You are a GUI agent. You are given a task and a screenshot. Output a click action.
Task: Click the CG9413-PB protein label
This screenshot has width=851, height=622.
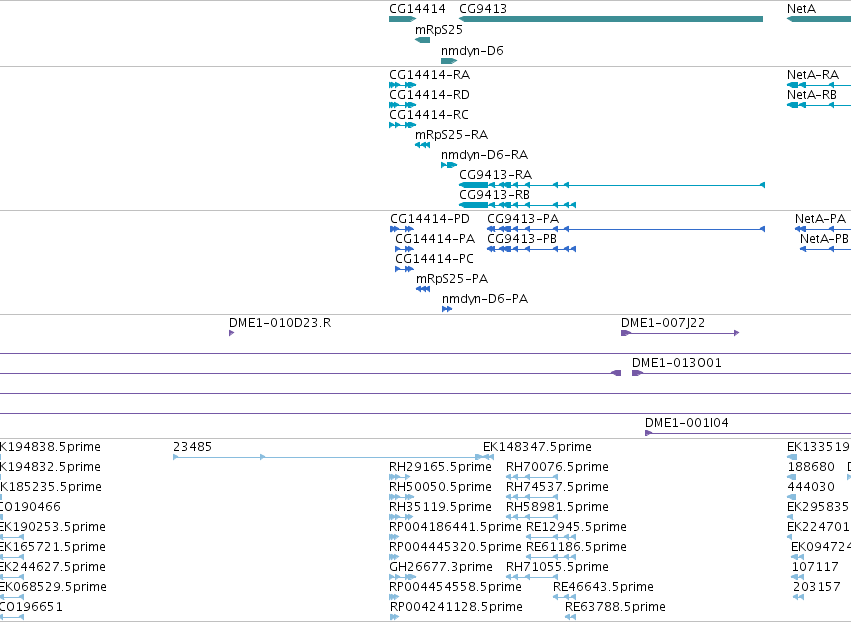522,239
